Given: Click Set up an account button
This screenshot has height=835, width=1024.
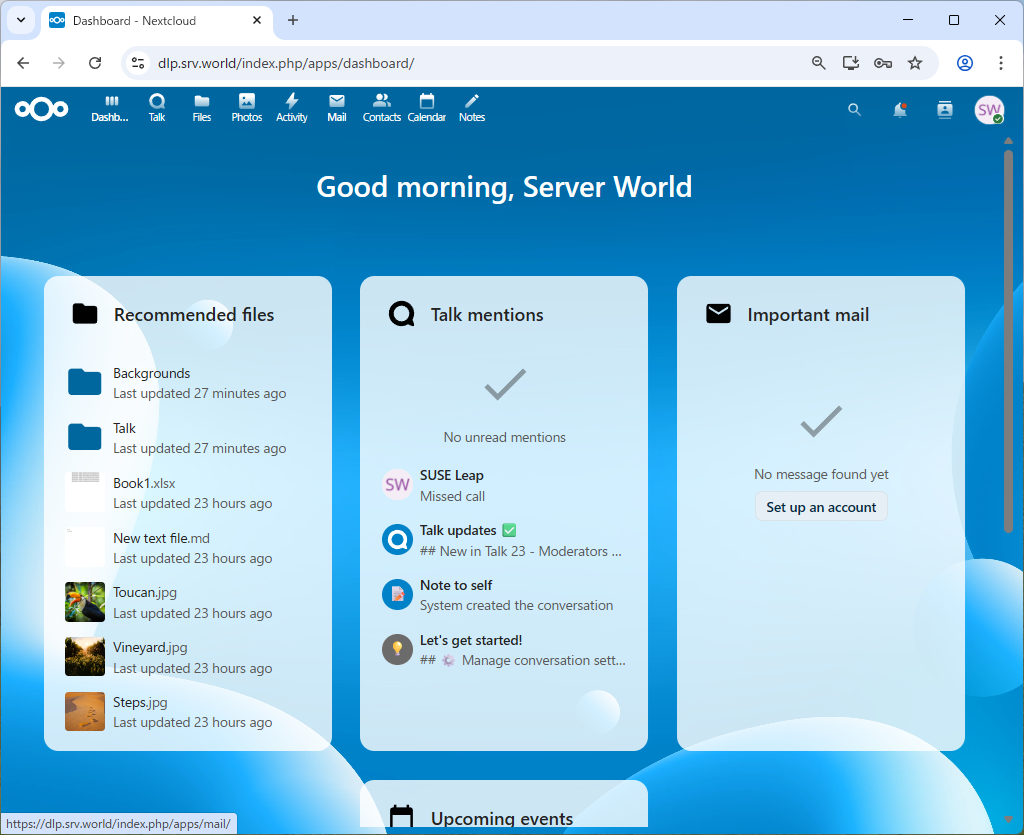Looking at the screenshot, I should (x=821, y=507).
